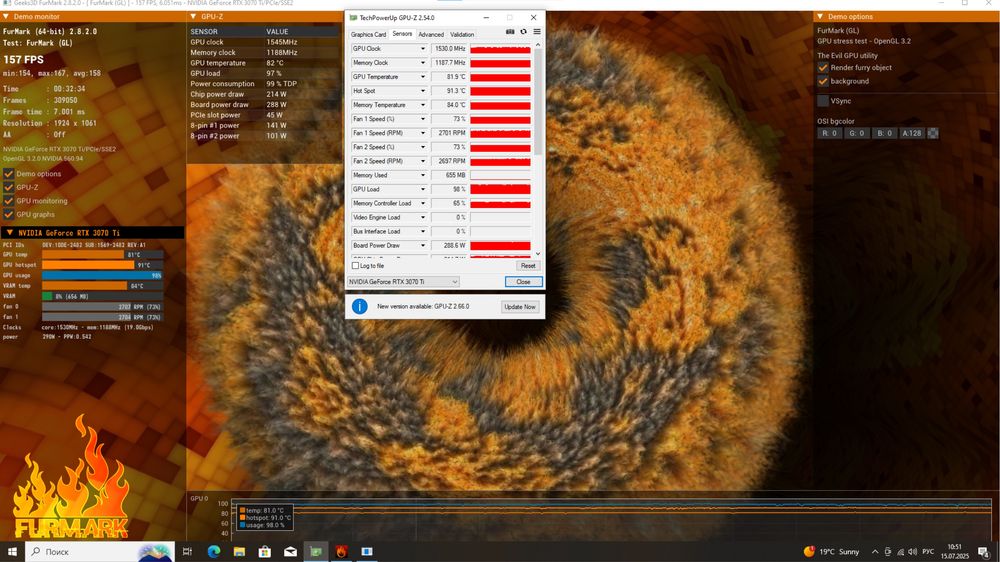Click the Update Now button

(x=520, y=307)
